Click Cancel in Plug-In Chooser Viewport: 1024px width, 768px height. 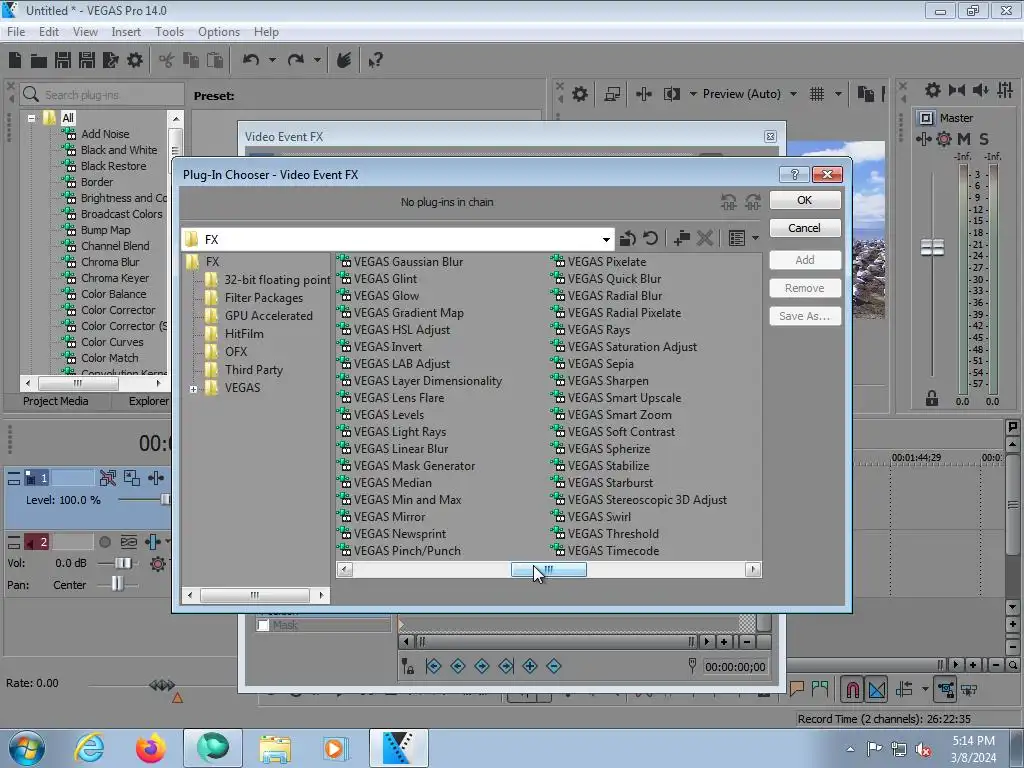coord(805,228)
